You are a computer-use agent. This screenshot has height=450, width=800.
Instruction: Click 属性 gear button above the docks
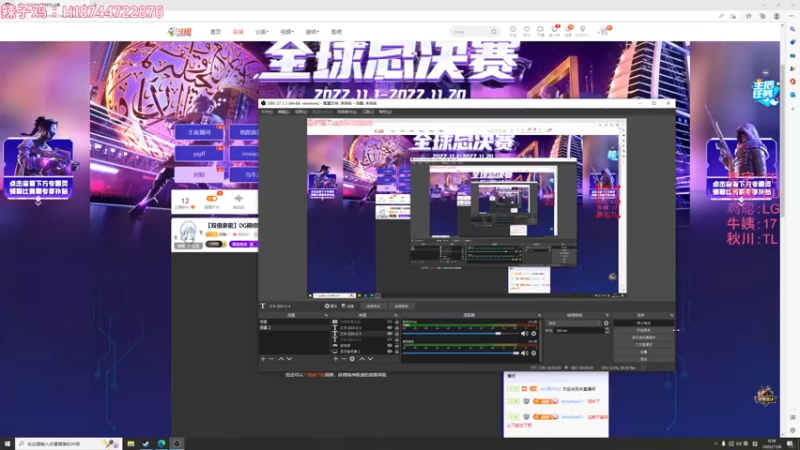(x=331, y=306)
